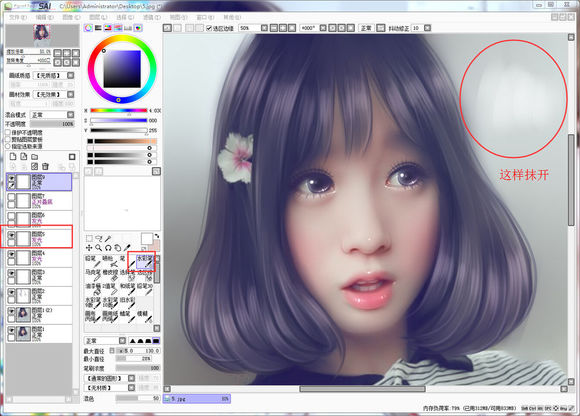
Task: Click the 3.jpg document tab at bottom
Action: (x=197, y=399)
